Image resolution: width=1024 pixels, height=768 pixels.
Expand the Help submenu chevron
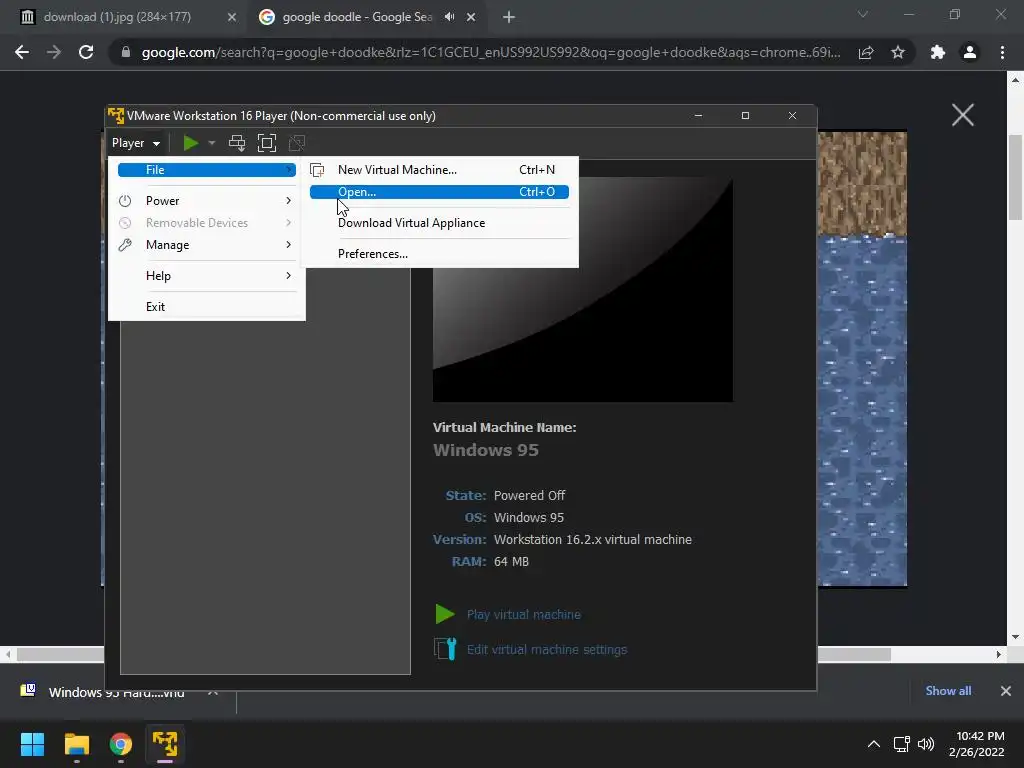[x=289, y=276]
